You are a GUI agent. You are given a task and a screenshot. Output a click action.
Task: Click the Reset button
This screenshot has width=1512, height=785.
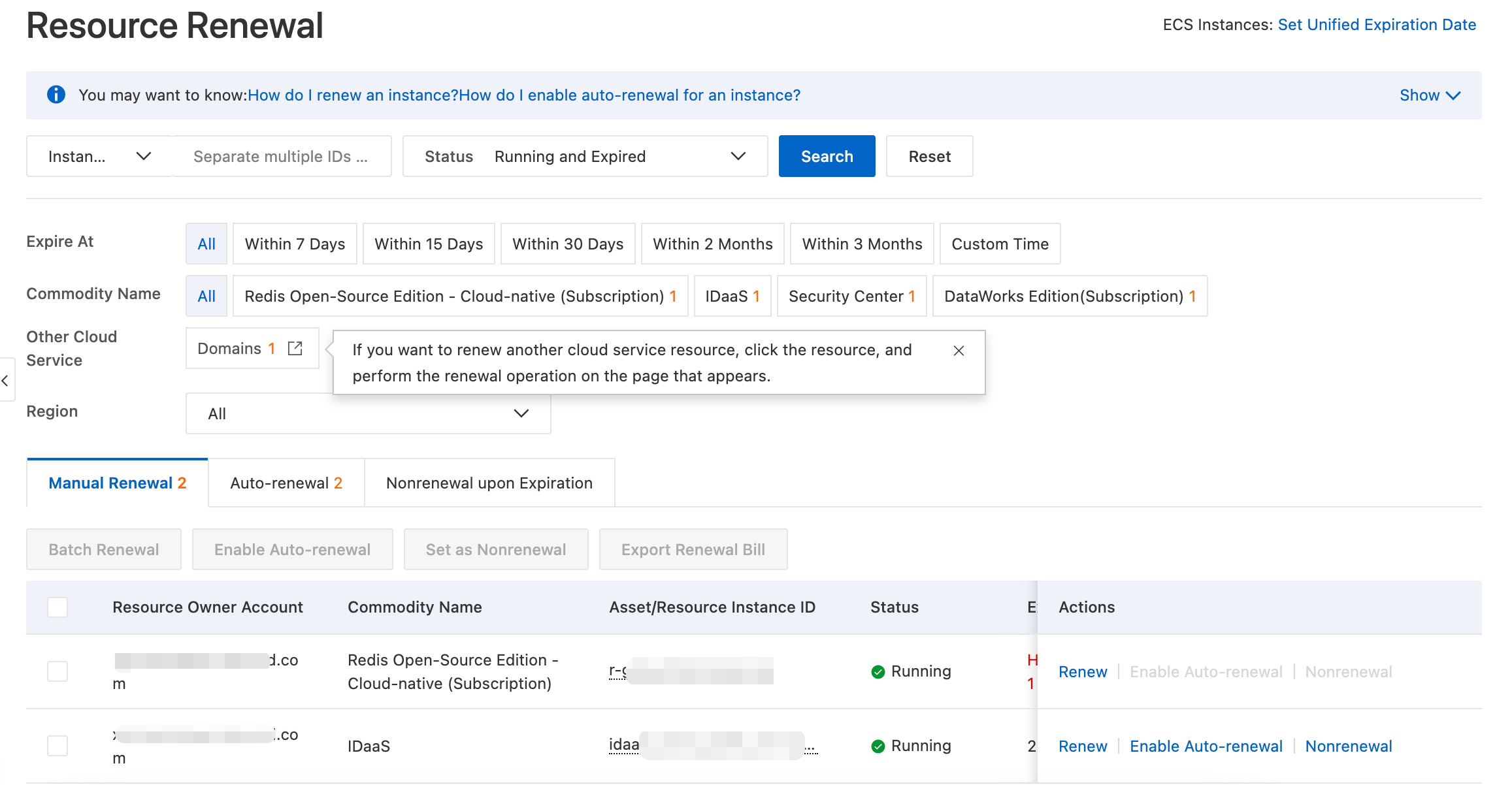click(929, 156)
